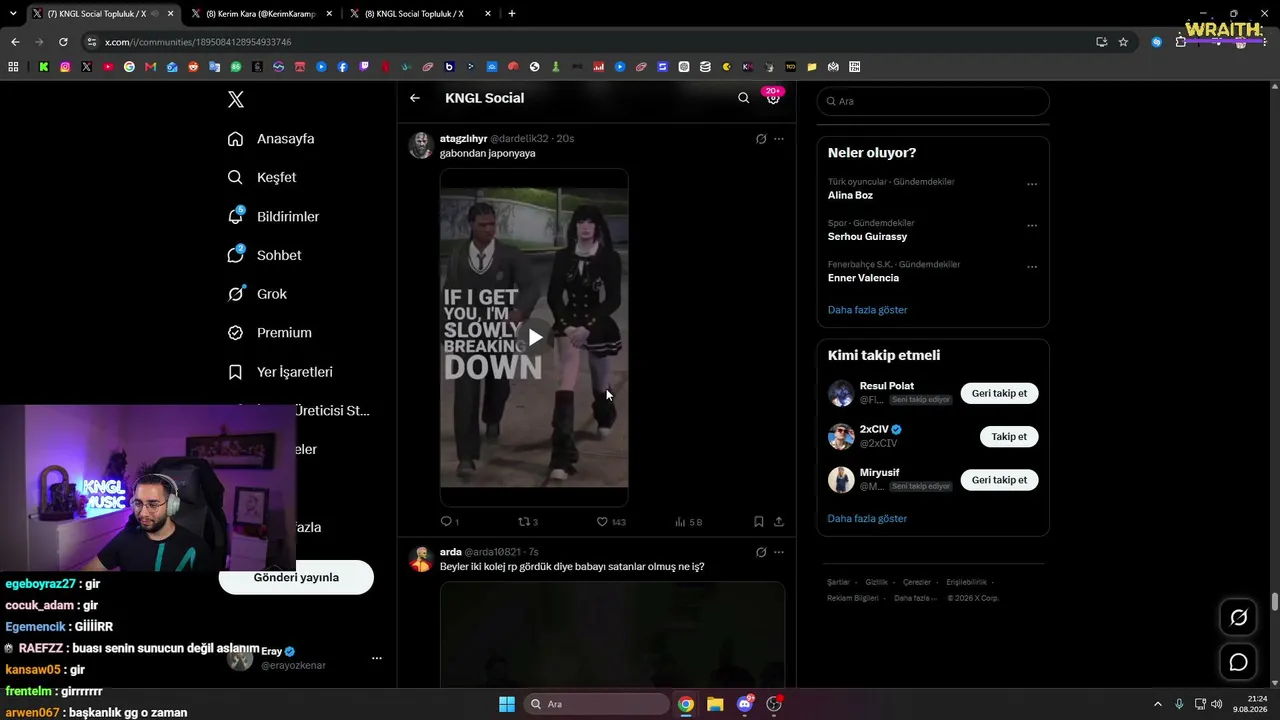Ask Grok about arda's post
This screenshot has height=720, width=1280.
(x=761, y=552)
